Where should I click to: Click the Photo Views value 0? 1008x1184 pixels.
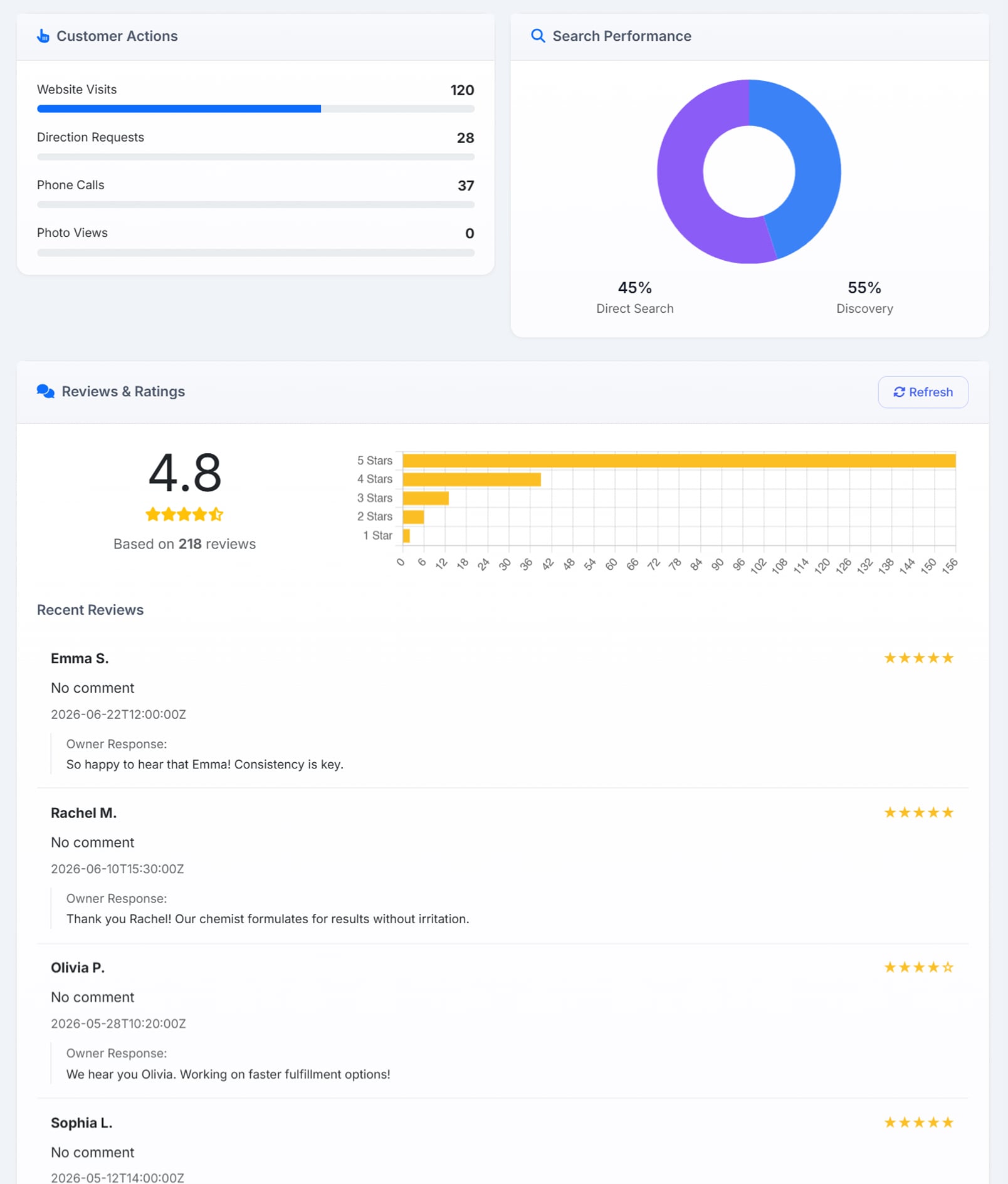click(x=470, y=233)
